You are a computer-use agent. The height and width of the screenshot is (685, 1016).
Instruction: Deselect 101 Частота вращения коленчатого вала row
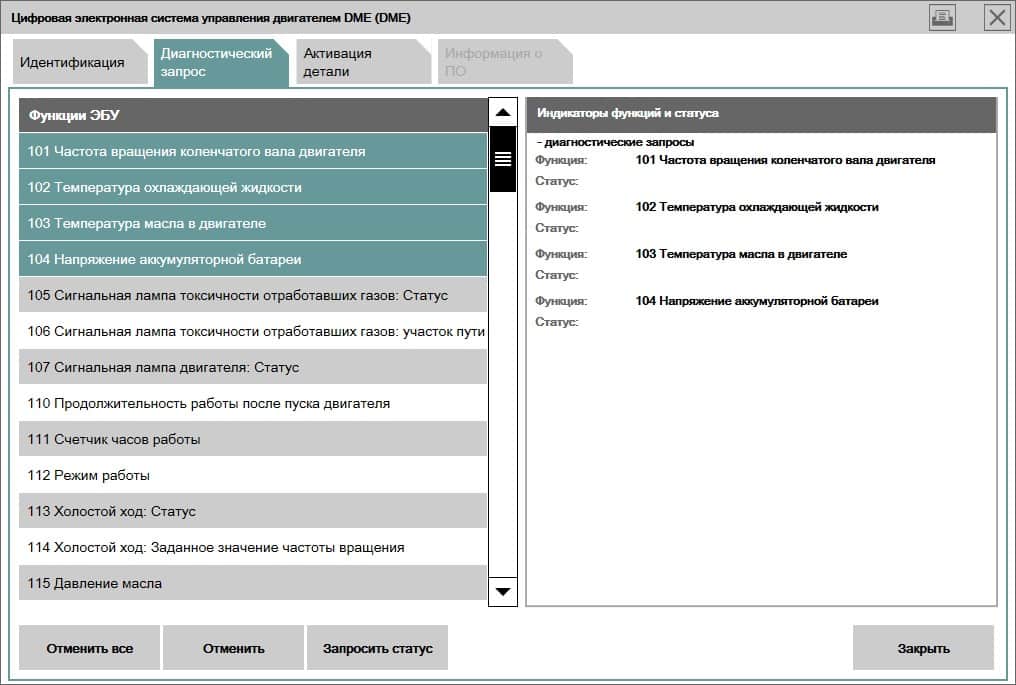(x=253, y=151)
